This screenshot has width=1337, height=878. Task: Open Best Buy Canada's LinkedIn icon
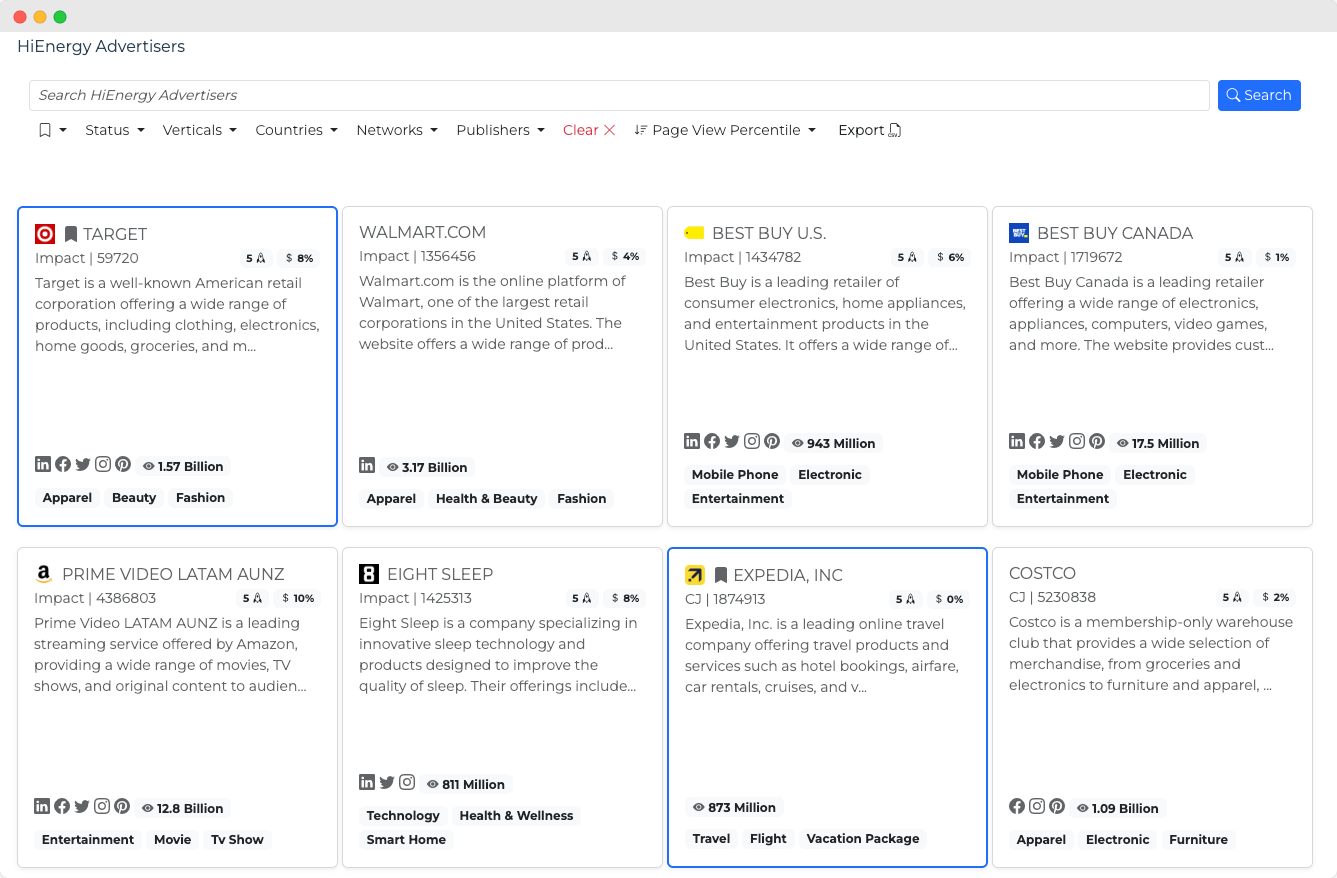coord(1017,441)
